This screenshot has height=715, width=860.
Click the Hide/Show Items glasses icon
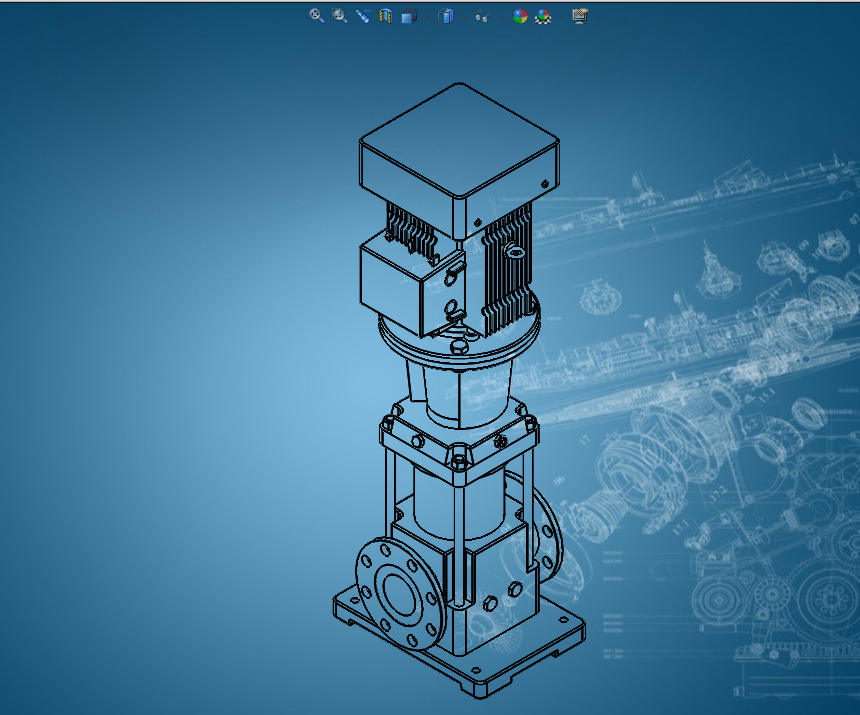[x=482, y=16]
